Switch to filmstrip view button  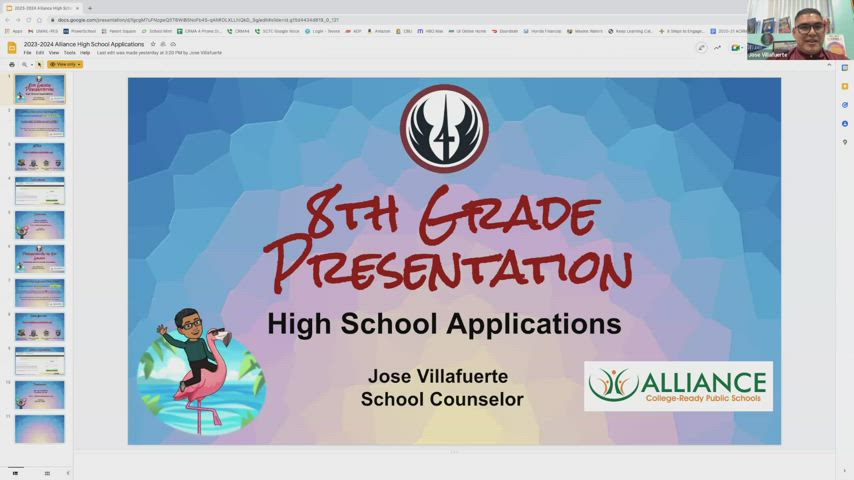[x=15, y=473]
